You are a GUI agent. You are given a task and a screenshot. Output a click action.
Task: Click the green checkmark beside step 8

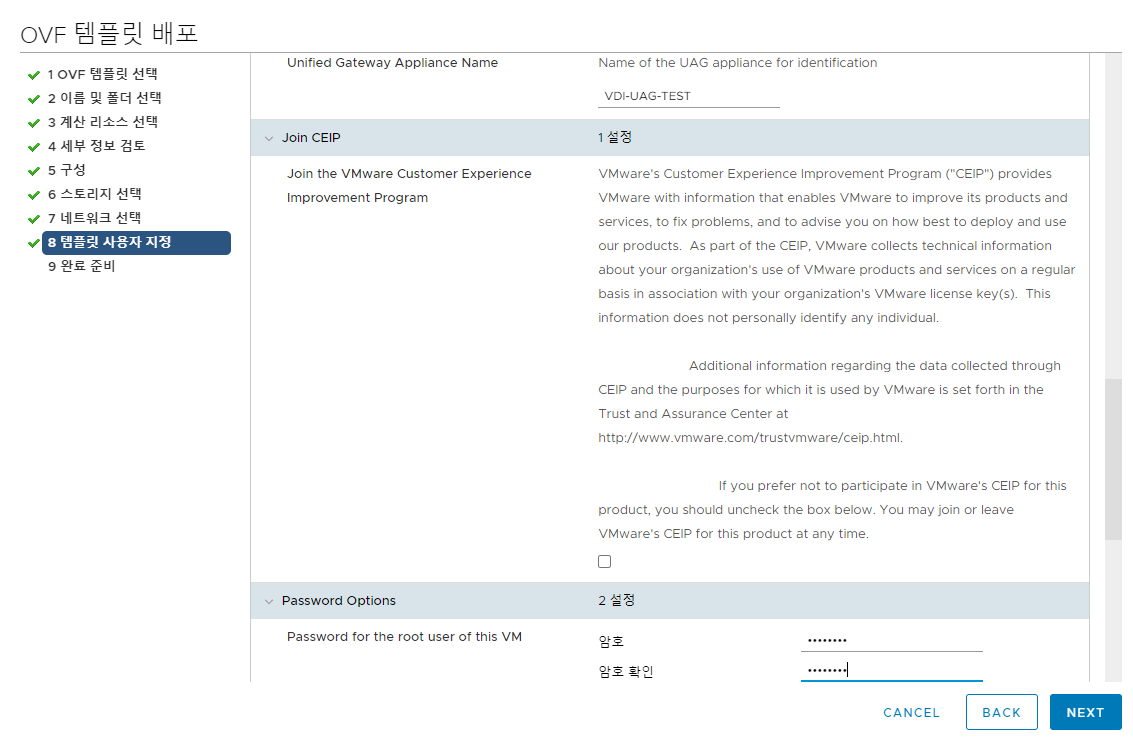point(33,243)
